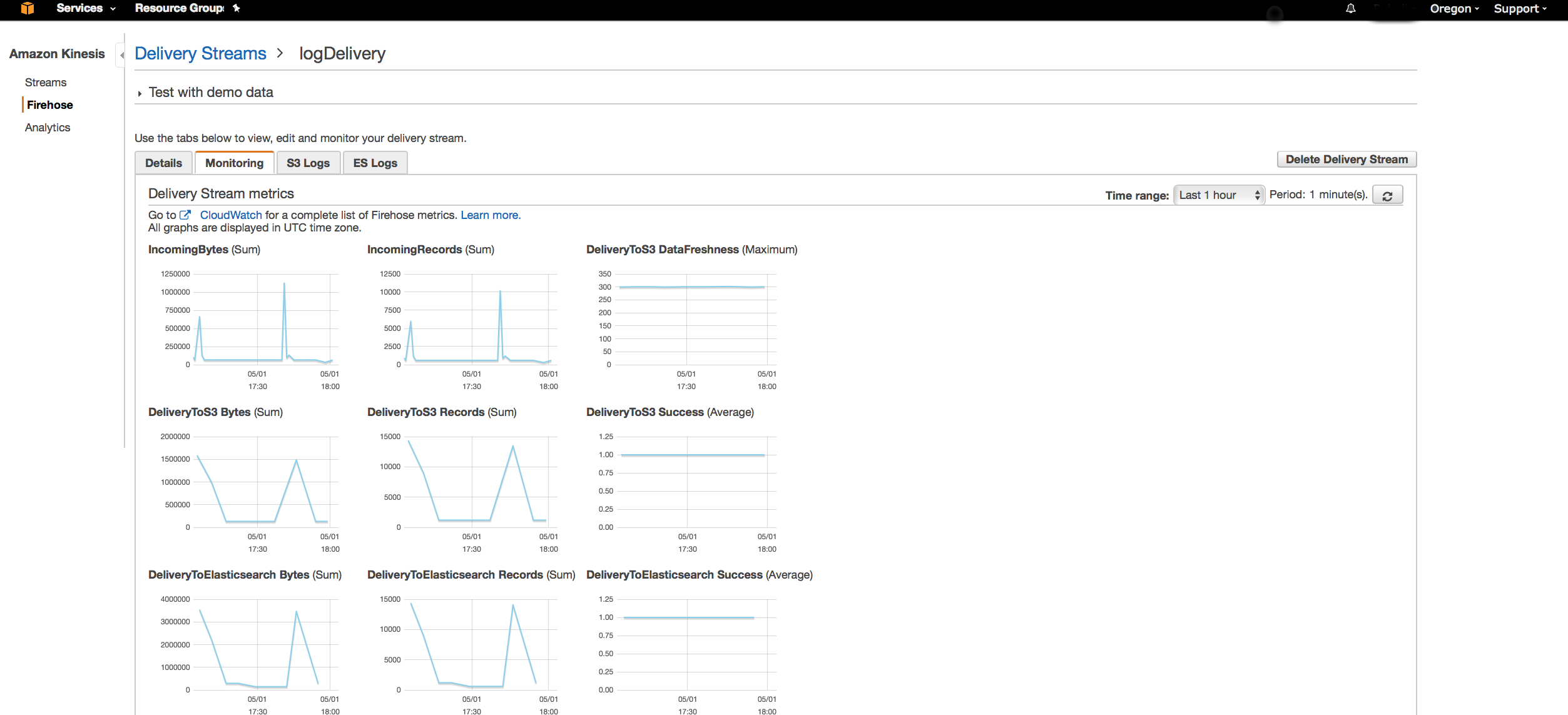The width and height of the screenshot is (1568, 715).
Task: Select Analytics in the sidebar
Action: 48,128
